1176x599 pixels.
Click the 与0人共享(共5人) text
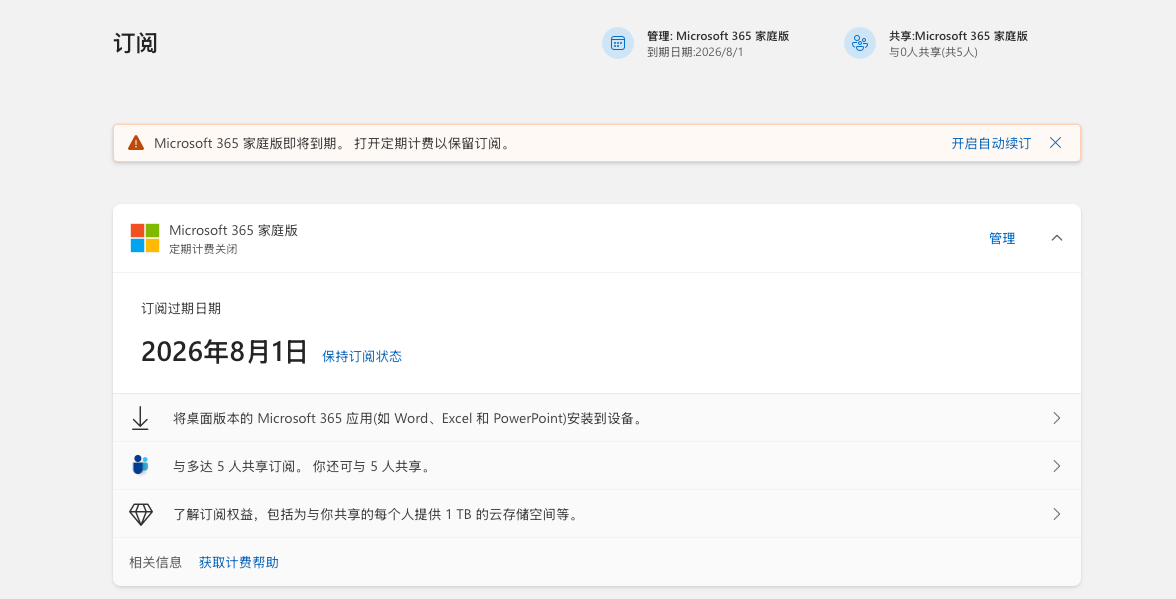click(x=933, y=52)
